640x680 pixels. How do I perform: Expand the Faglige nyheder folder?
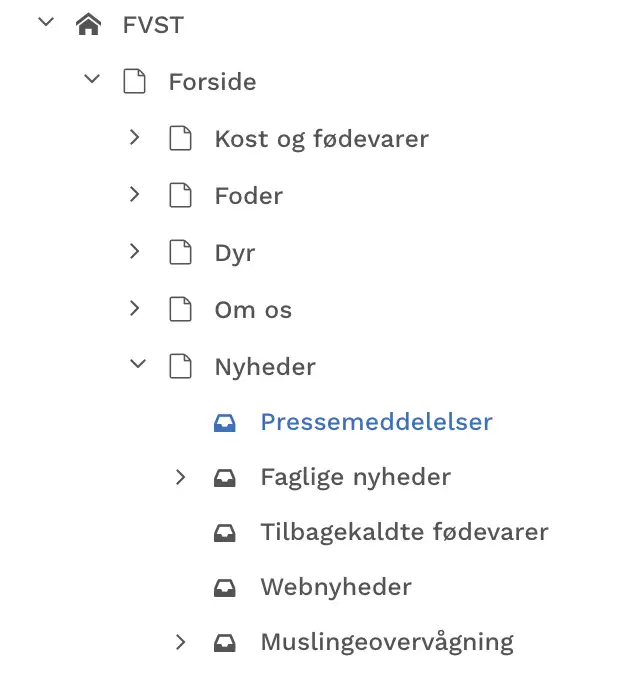pyautogui.click(x=181, y=477)
